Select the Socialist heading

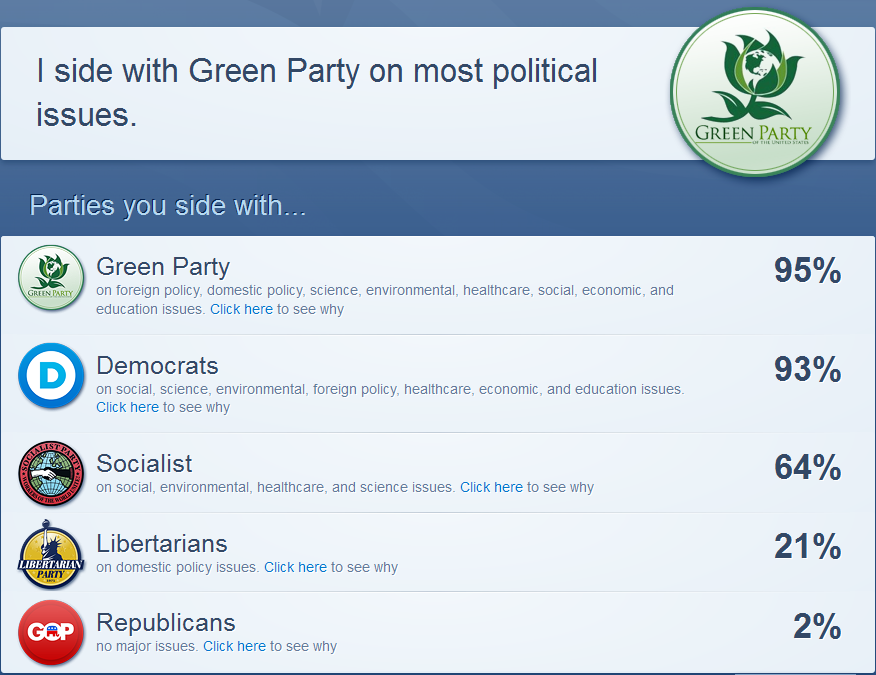[x=144, y=464]
